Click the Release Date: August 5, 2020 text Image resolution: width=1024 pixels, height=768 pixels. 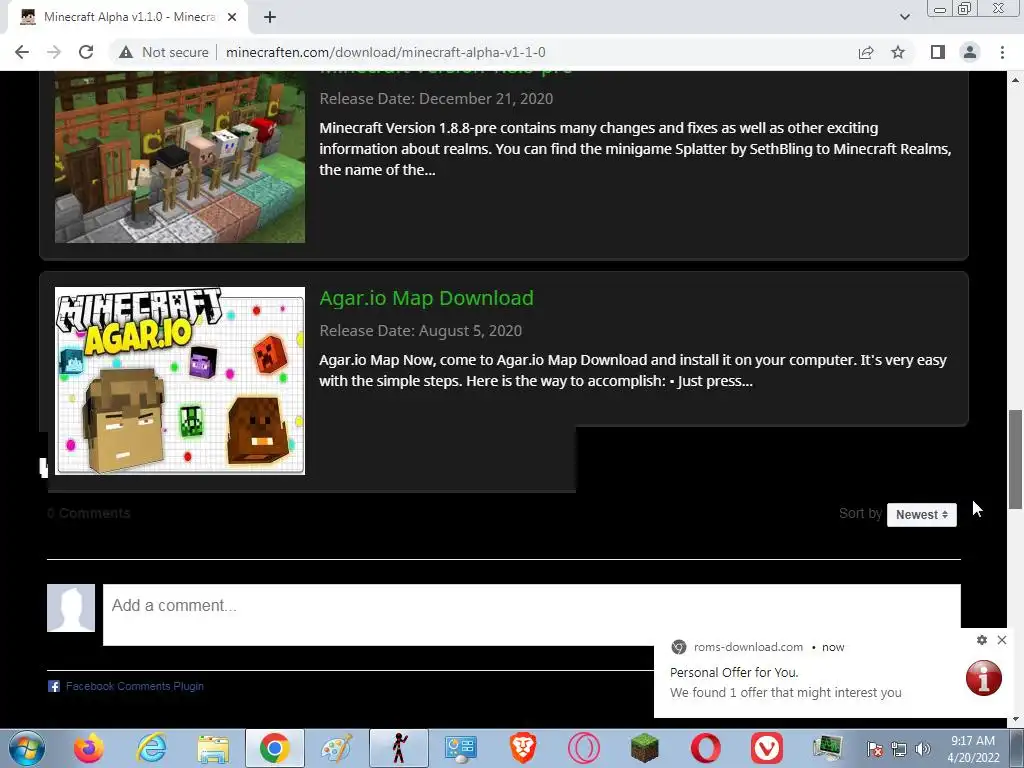tap(421, 330)
